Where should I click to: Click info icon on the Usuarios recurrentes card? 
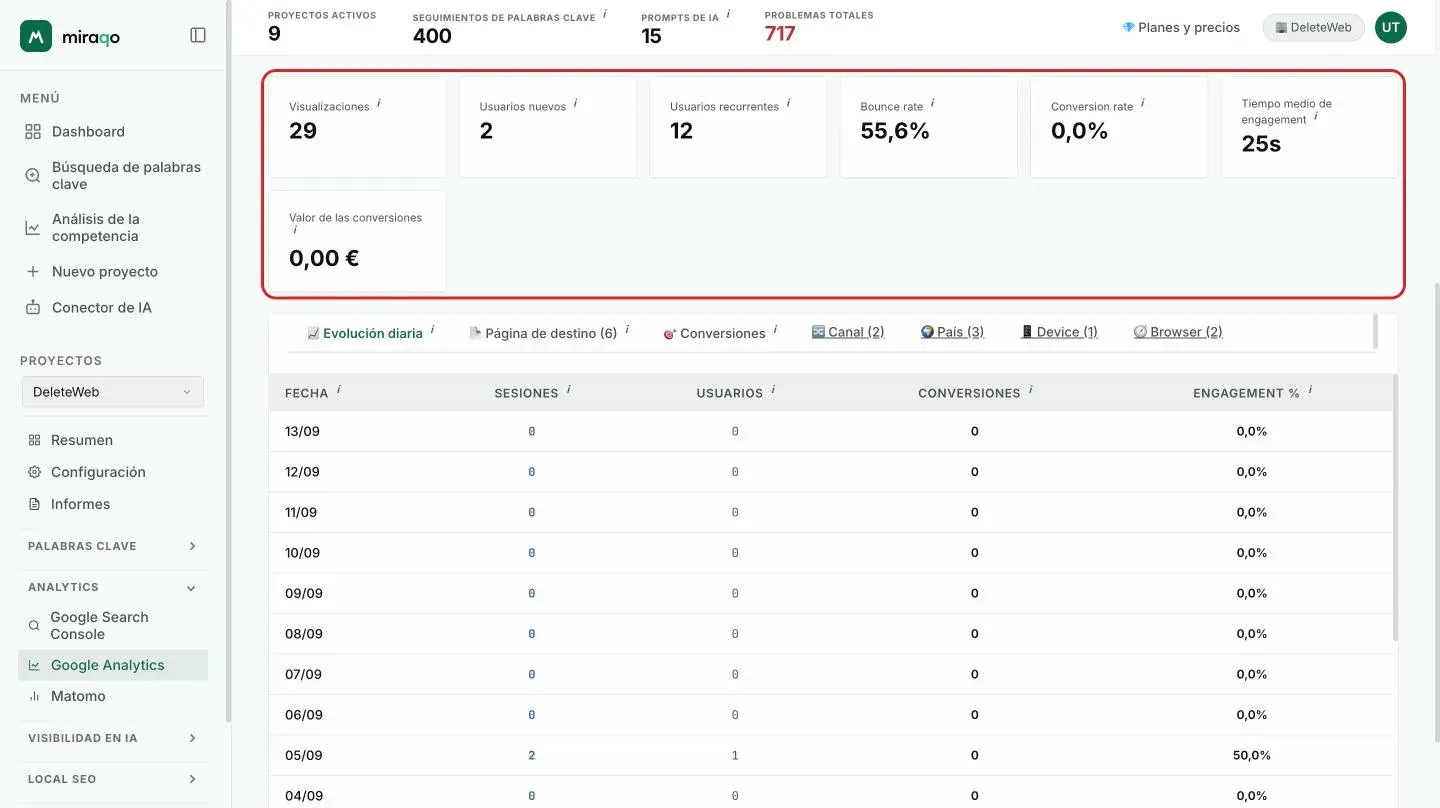pos(788,103)
